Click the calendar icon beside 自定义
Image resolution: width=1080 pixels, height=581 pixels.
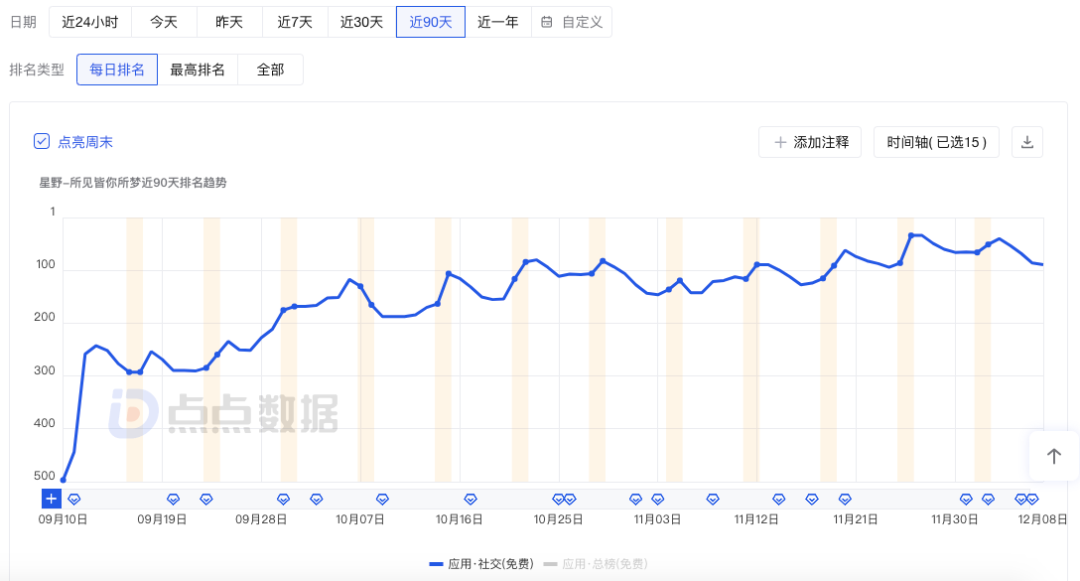[547, 22]
